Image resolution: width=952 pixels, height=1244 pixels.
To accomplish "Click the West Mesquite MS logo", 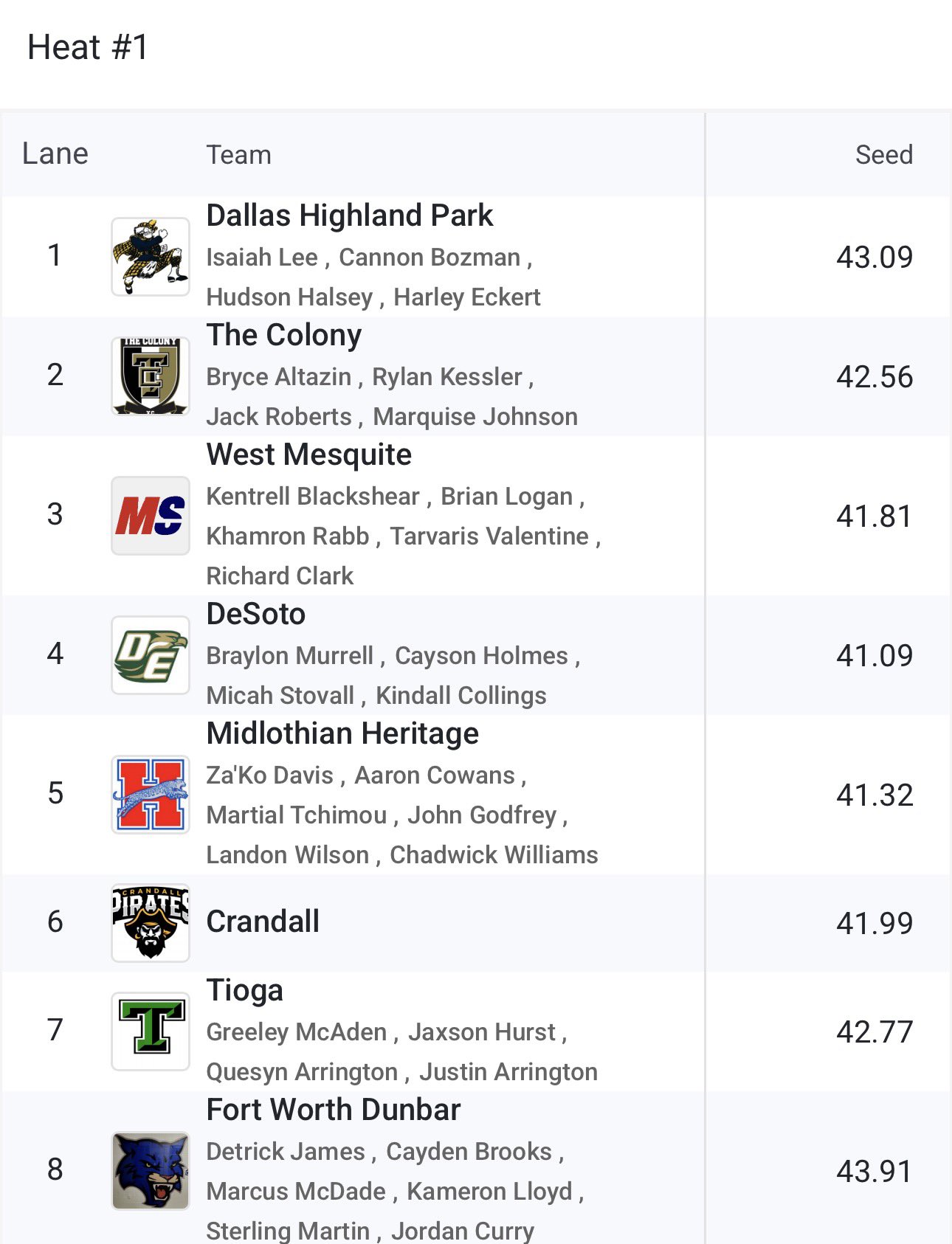I will 151,515.
